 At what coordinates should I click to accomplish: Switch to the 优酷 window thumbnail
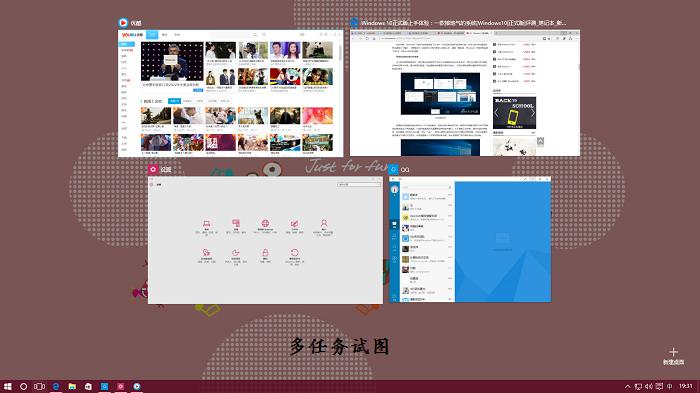(230, 93)
